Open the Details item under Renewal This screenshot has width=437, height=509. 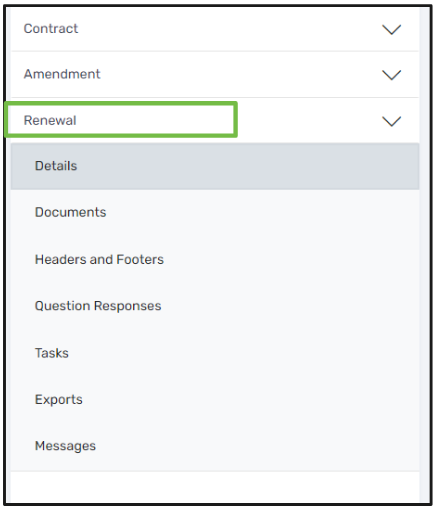click(215, 166)
